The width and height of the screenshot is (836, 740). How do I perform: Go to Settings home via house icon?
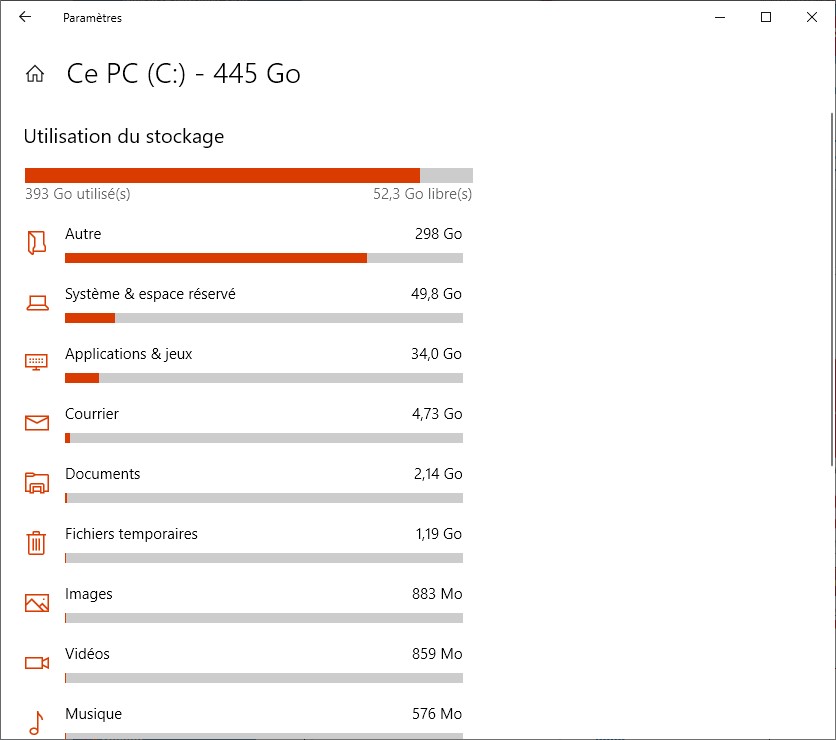tap(35, 74)
